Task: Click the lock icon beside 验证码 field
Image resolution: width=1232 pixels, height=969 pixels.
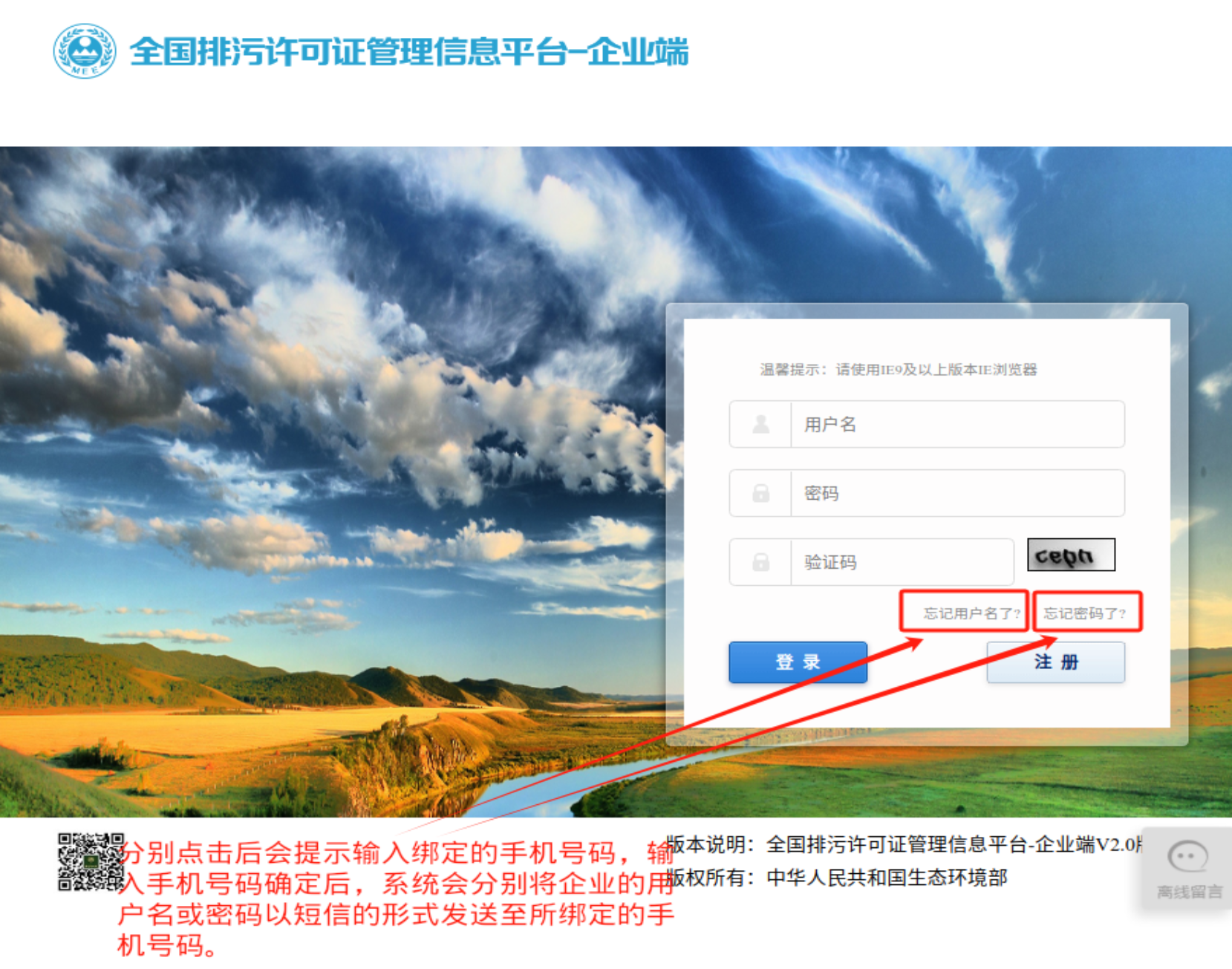Action: coord(760,562)
